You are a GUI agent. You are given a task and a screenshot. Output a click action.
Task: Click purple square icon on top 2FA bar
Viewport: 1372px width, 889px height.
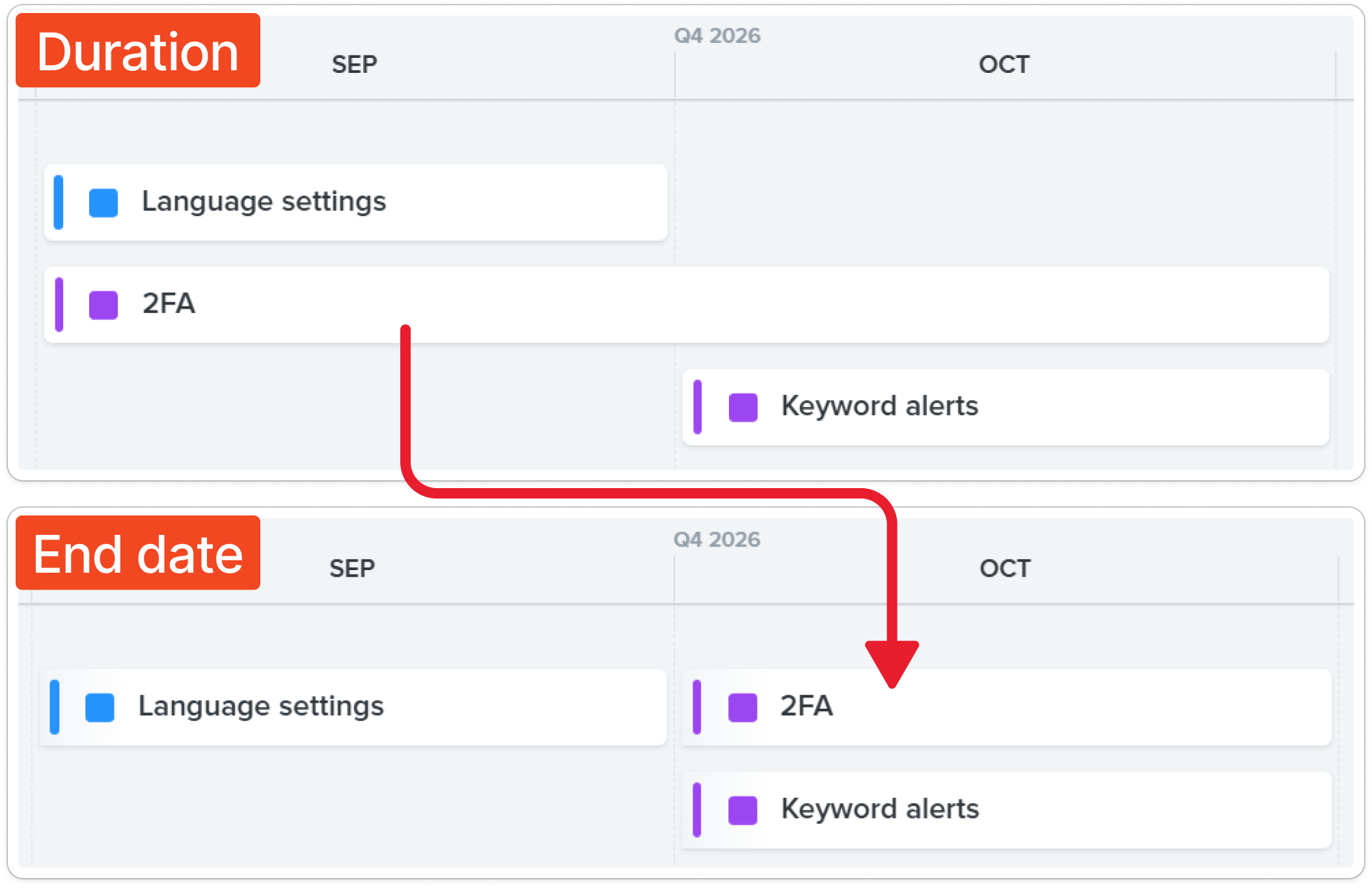[x=103, y=305]
